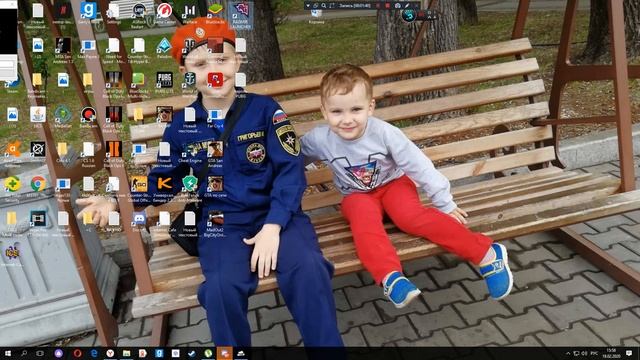Open the notification action center
Screen dimensions: 640x360
[x=629, y=353]
